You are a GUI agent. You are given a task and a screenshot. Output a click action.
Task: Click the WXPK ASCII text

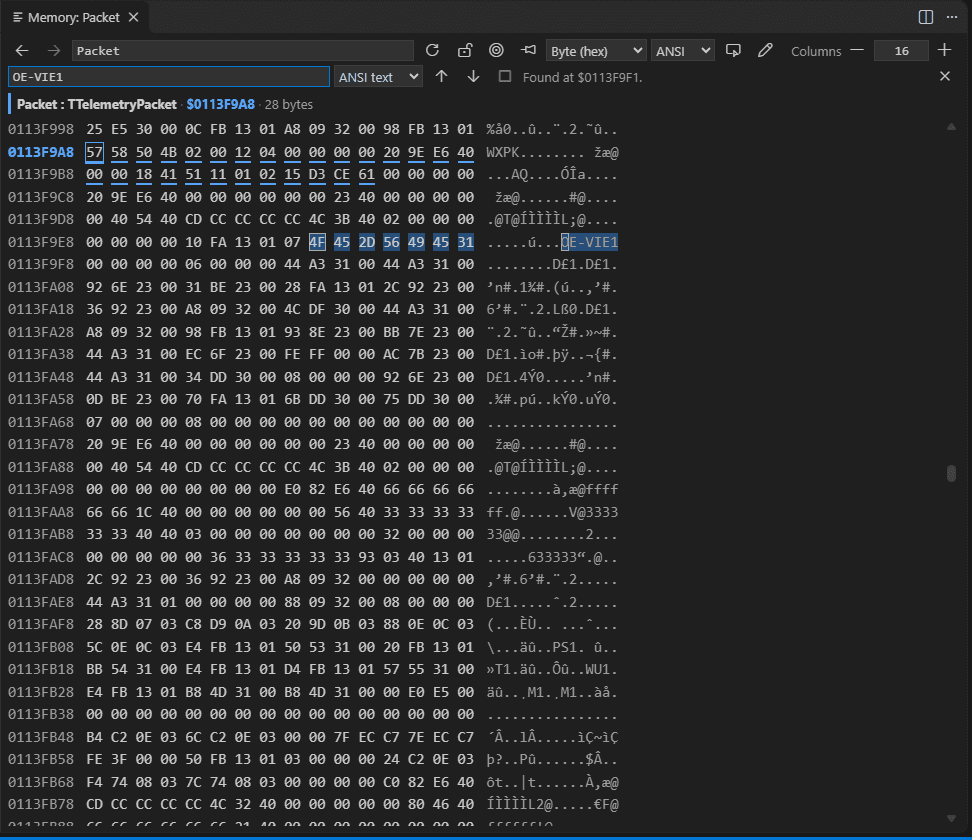click(503, 153)
